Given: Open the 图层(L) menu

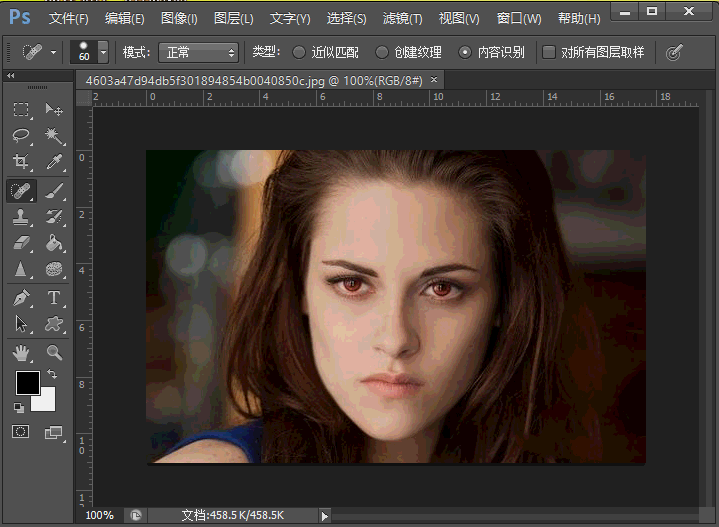Looking at the screenshot, I should pos(233,18).
